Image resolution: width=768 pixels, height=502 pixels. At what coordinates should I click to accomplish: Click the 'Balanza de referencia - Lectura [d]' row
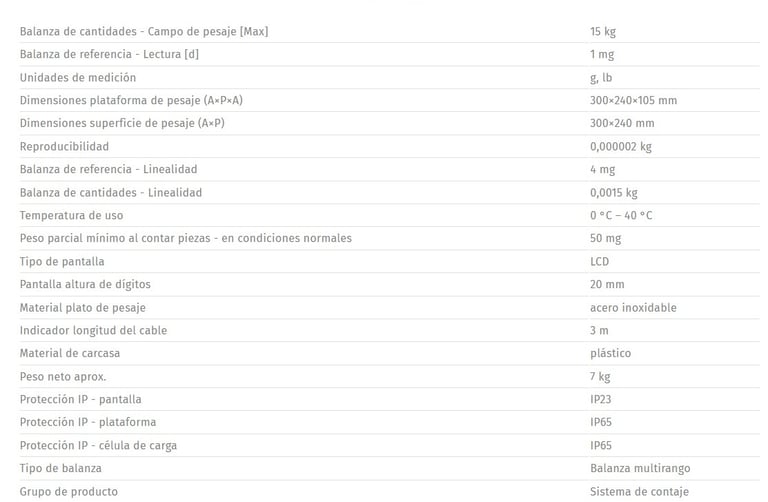click(389, 54)
